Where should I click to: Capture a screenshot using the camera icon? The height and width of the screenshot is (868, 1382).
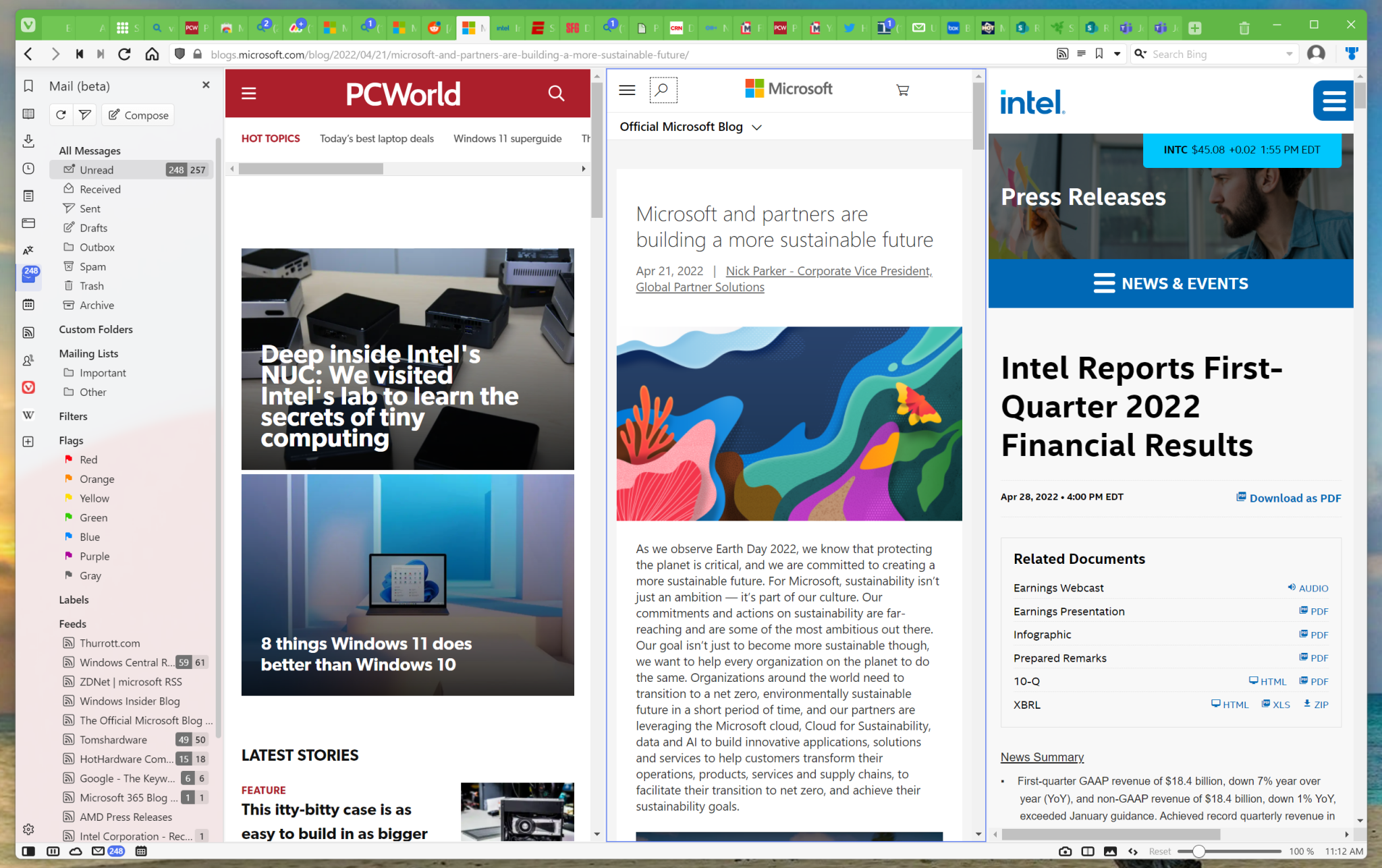pos(1065,851)
